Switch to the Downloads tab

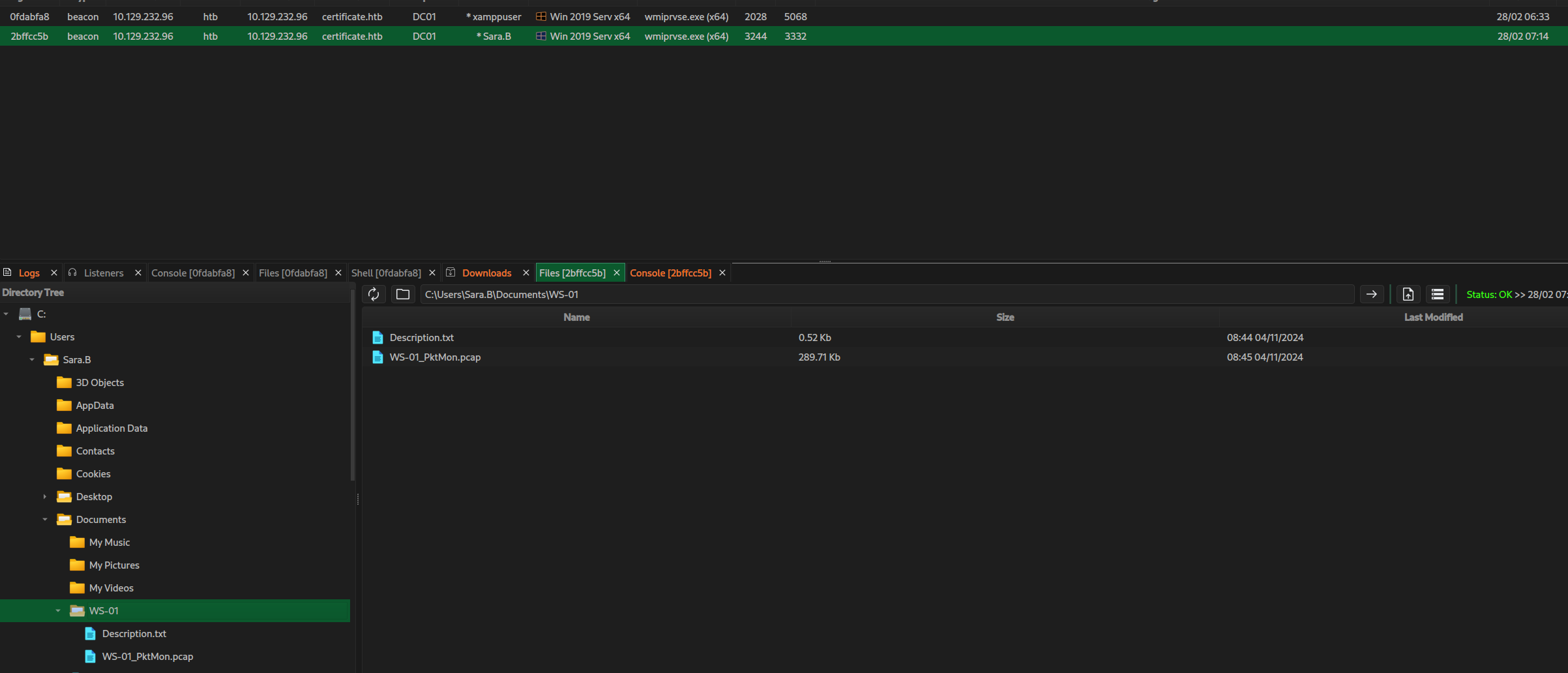click(486, 273)
